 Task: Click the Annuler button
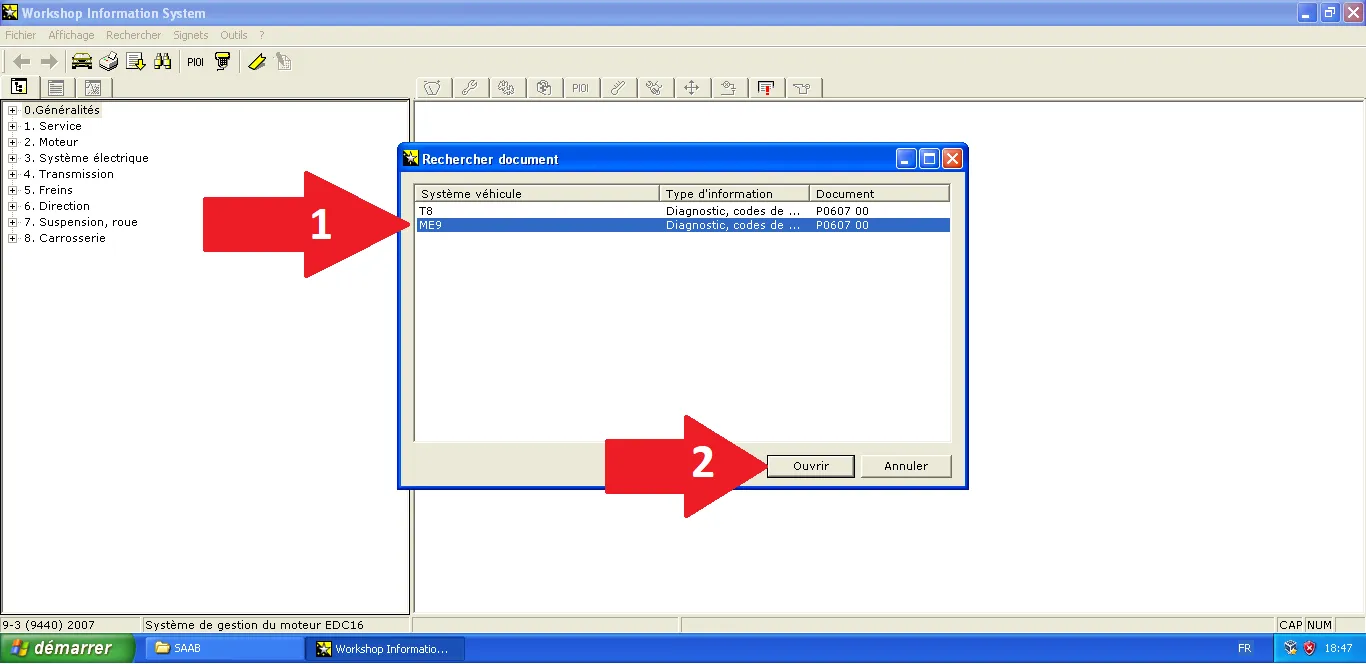click(906, 466)
